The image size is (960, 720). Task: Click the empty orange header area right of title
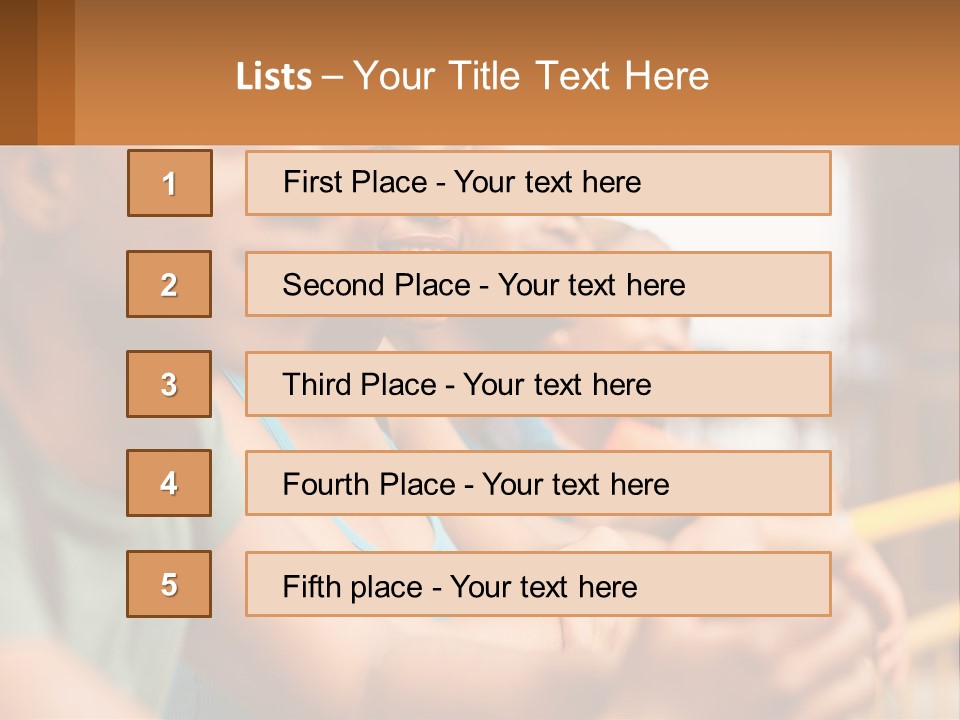(840, 76)
